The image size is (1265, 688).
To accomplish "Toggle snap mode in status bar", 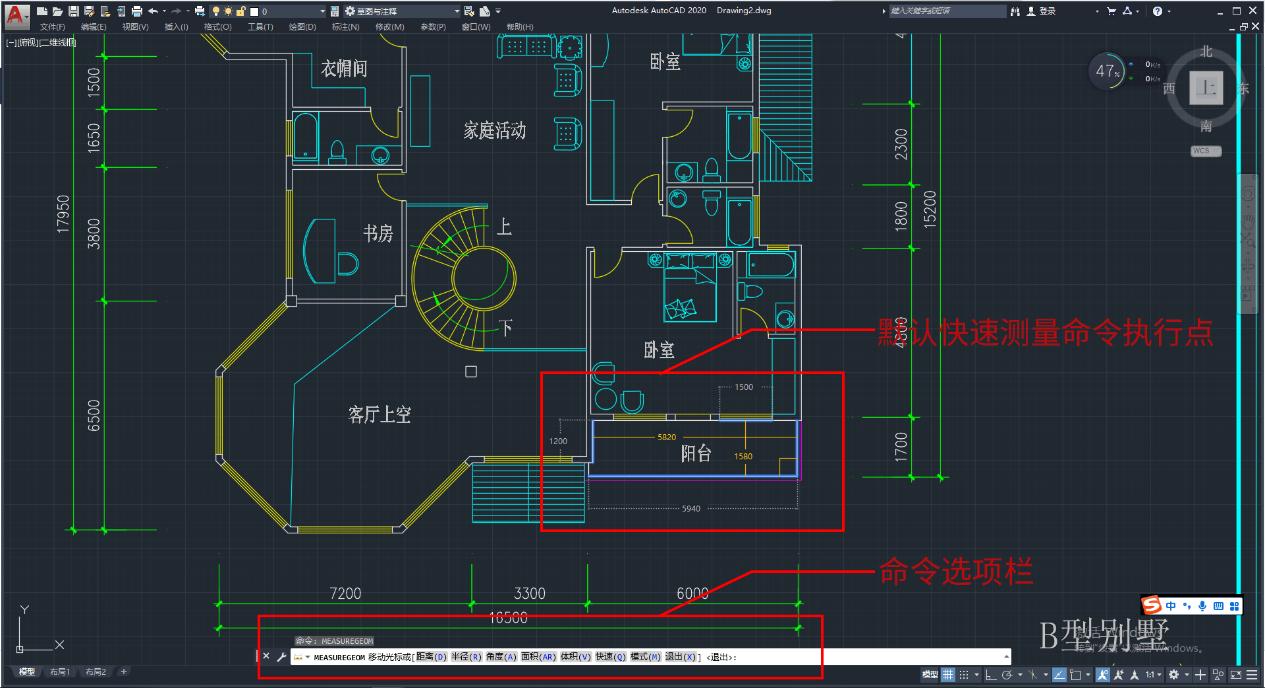I will (x=963, y=673).
